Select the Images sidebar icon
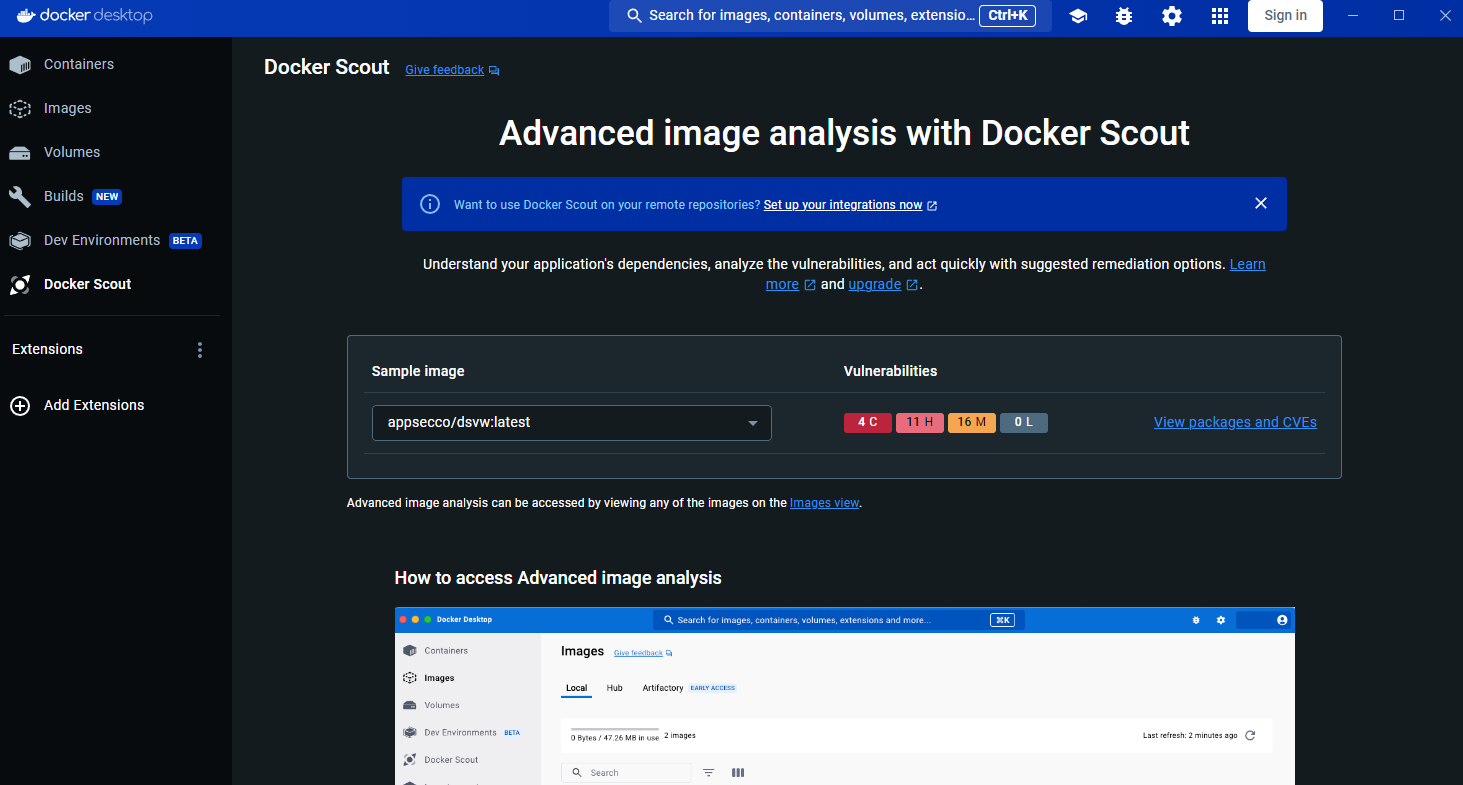1463x785 pixels. click(20, 109)
